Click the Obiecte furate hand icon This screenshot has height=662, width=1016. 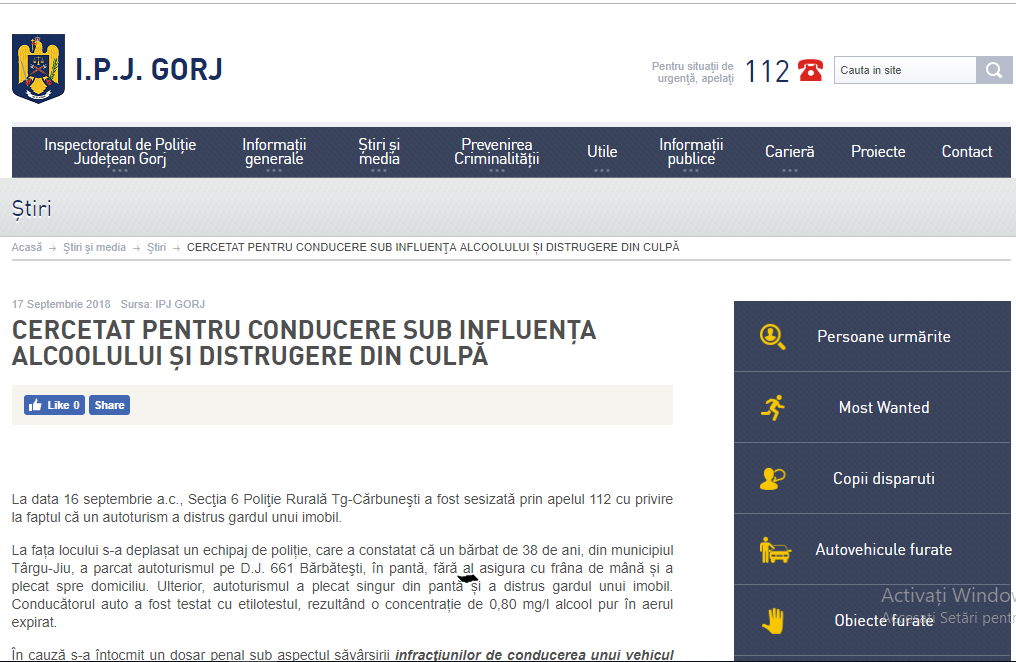pos(772,621)
